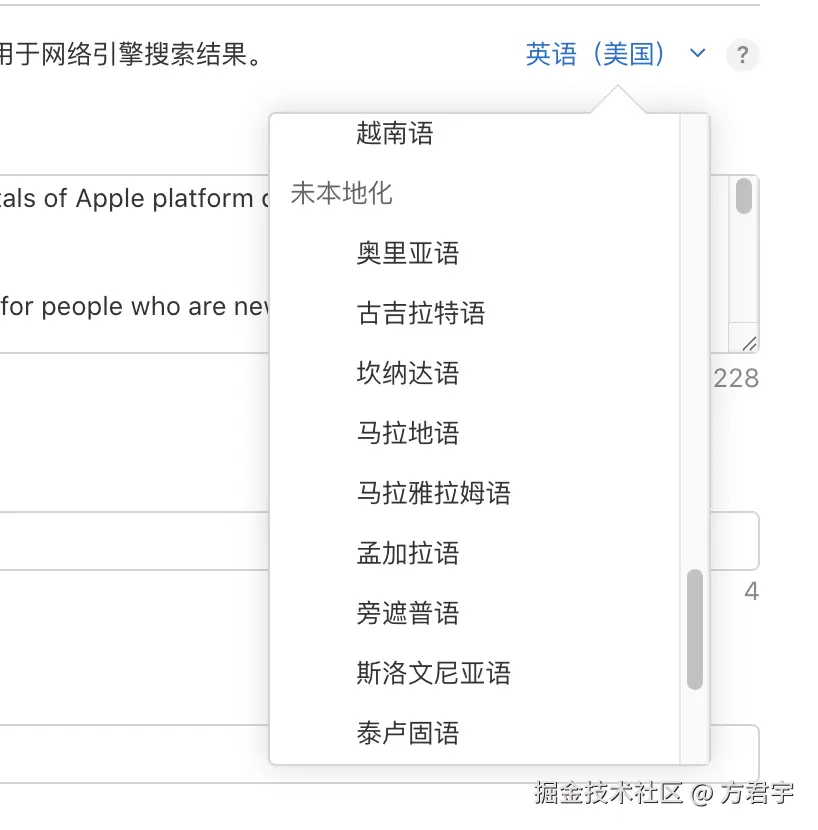Select 旁遮普语 in the dropdown
The width and height of the screenshot is (818, 830).
(407, 613)
